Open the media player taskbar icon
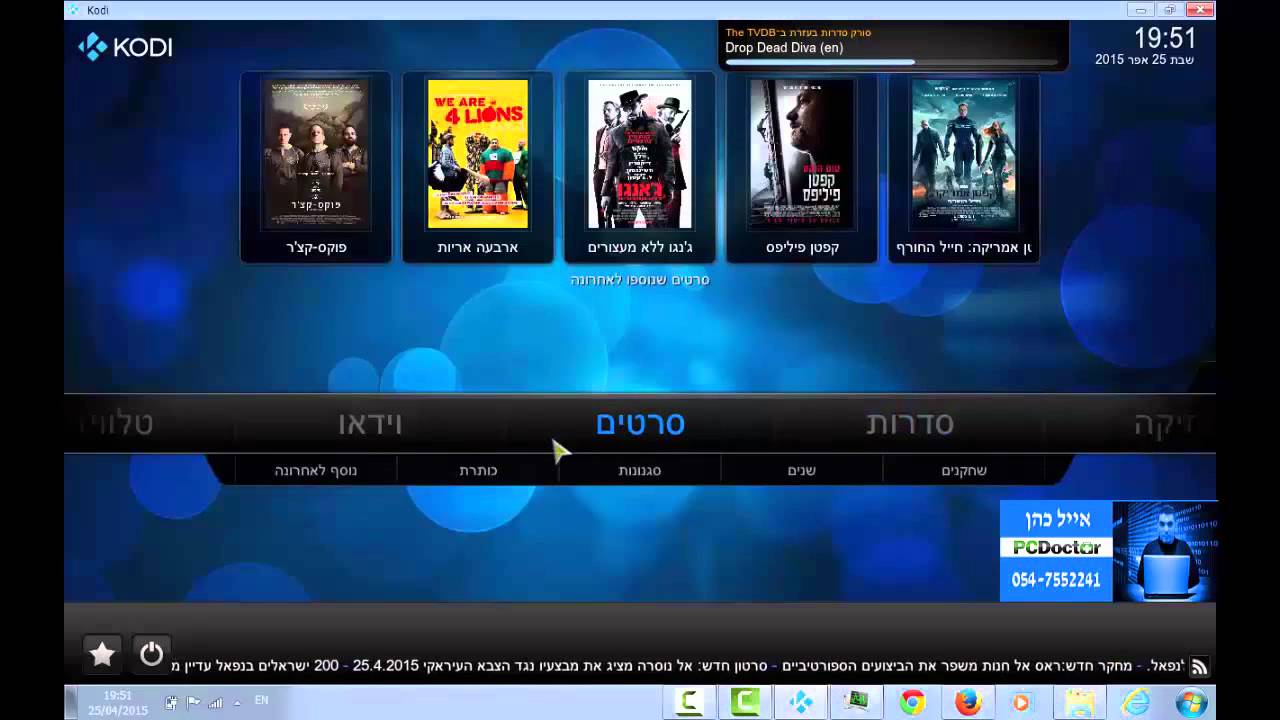The height and width of the screenshot is (720, 1280). (1021, 702)
